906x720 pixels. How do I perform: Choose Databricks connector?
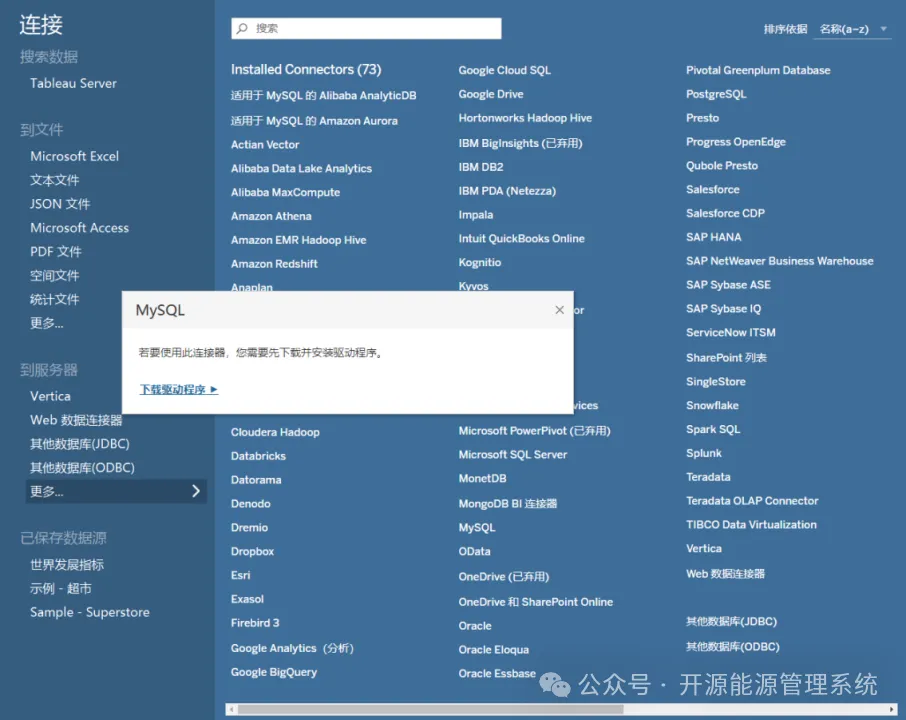pos(258,456)
